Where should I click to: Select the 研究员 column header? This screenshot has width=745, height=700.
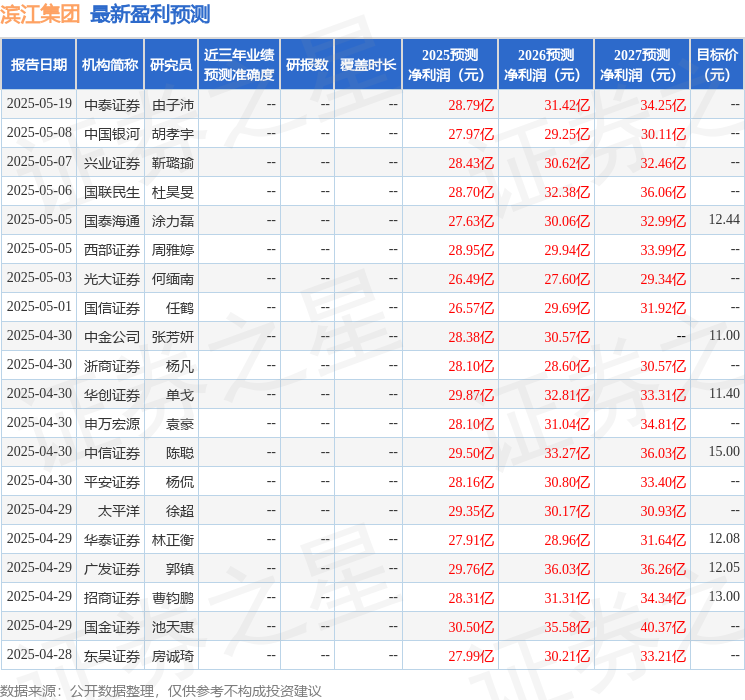pos(171,64)
